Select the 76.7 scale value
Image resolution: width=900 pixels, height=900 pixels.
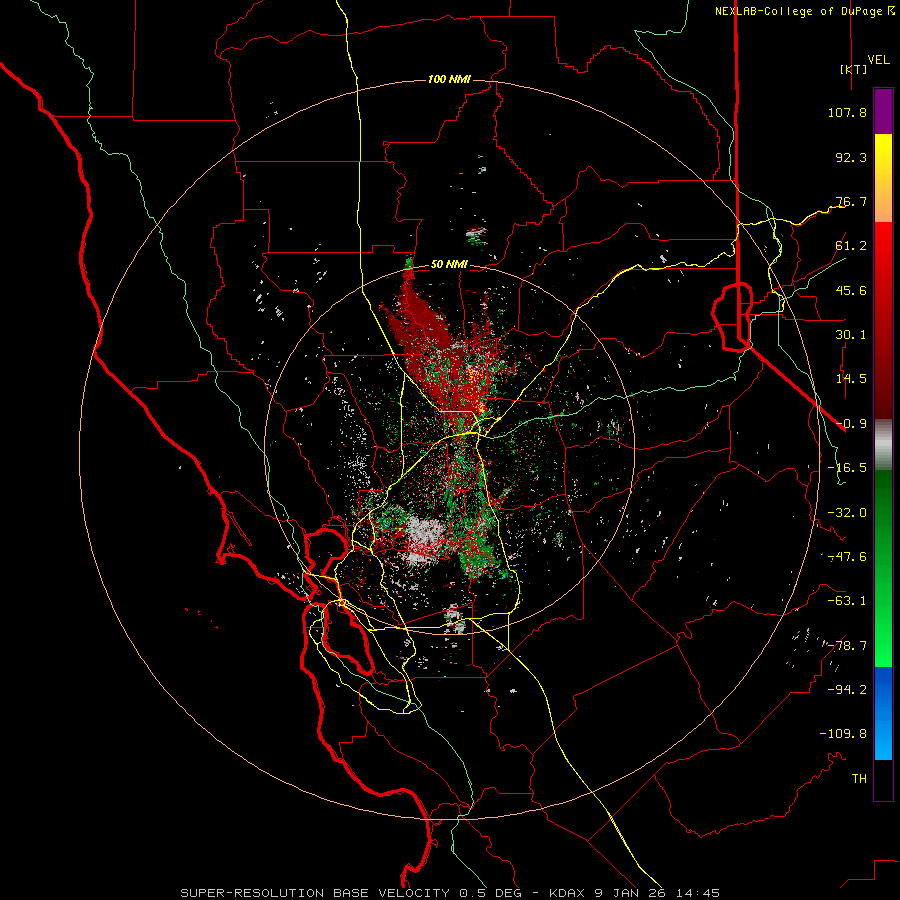click(851, 201)
